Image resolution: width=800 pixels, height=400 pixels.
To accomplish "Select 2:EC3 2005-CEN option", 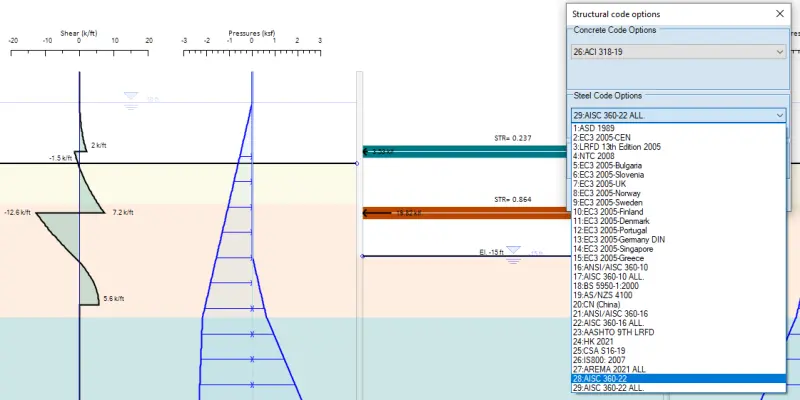I will [x=678, y=138].
